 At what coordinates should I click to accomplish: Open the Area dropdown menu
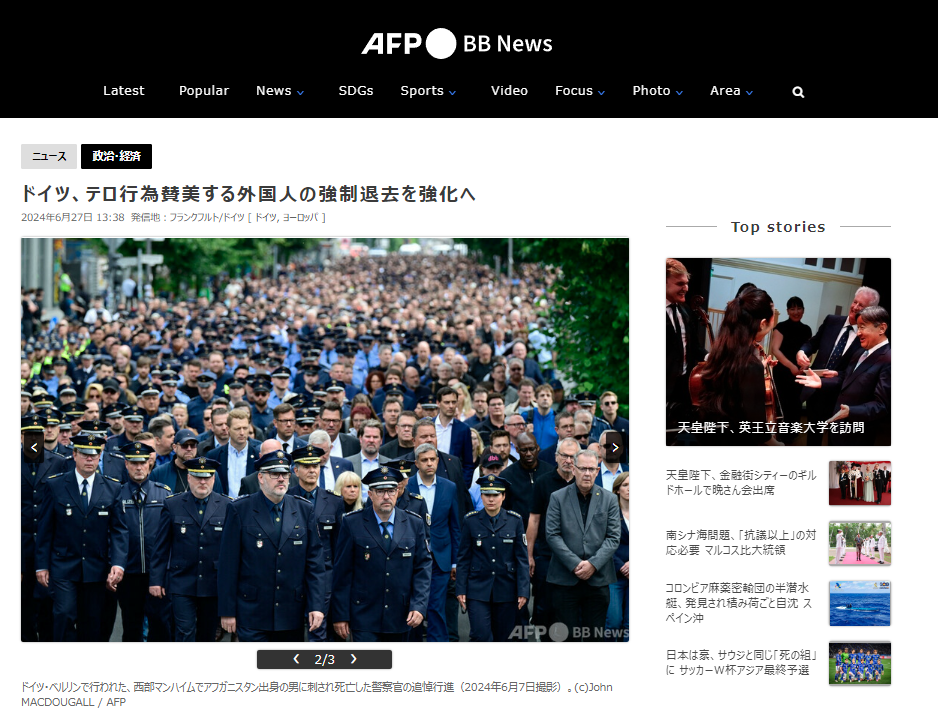point(731,91)
